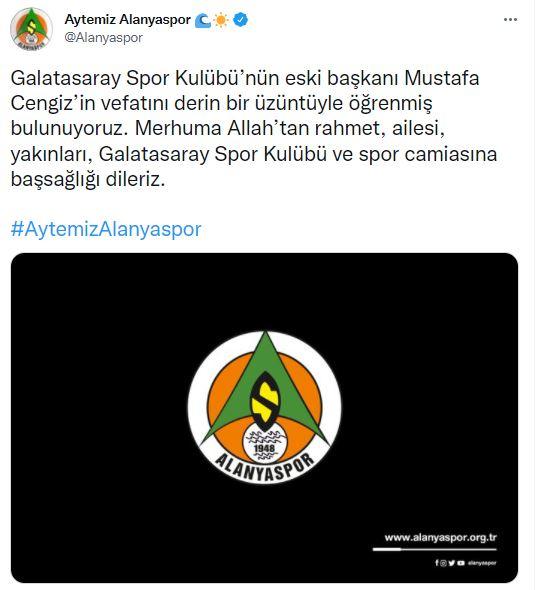The height and width of the screenshot is (590, 542).
Task: Click the yellow S emblem in the crest
Action: click(265, 401)
